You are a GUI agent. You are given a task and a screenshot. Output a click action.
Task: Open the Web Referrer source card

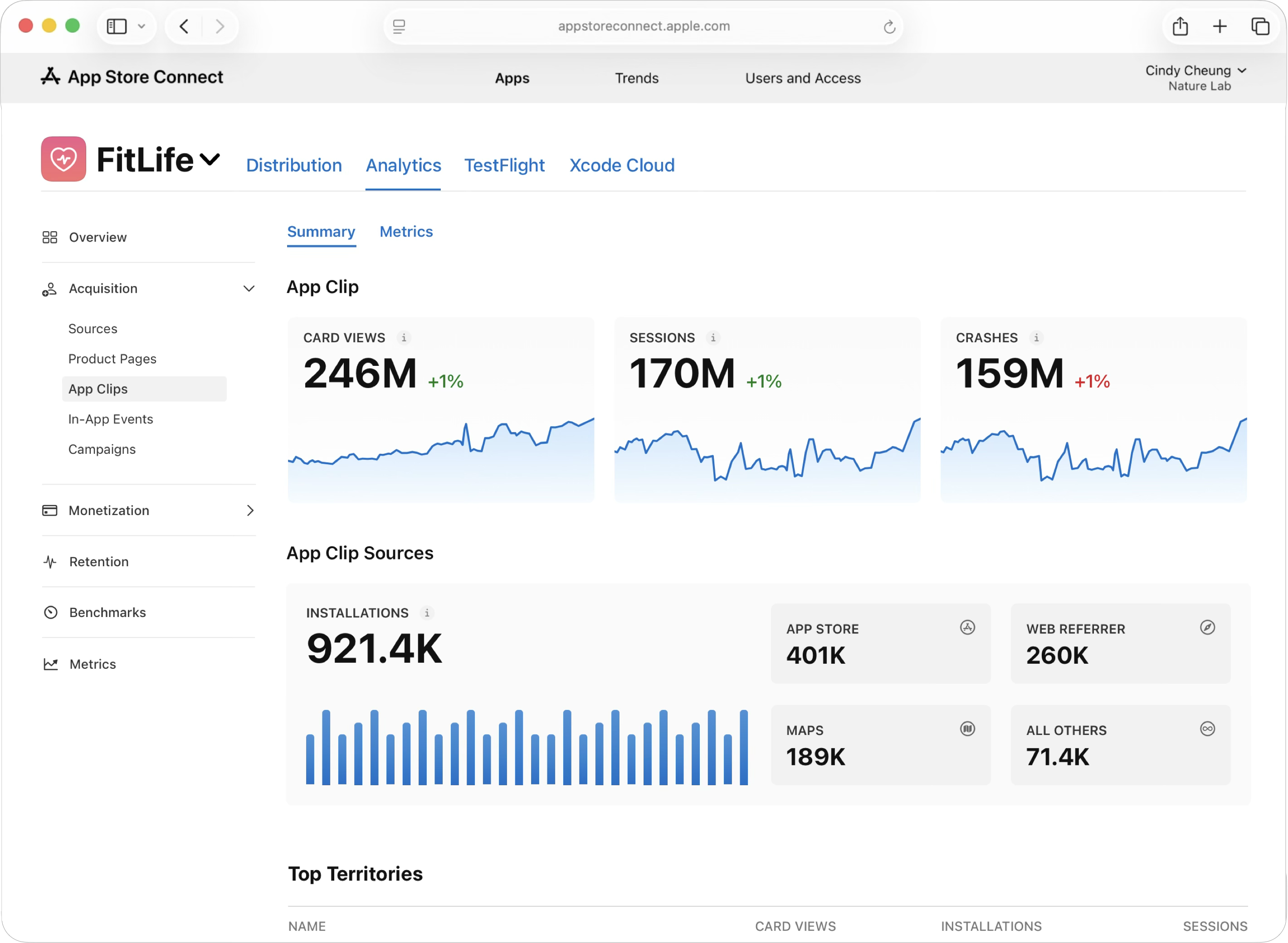coord(1120,643)
